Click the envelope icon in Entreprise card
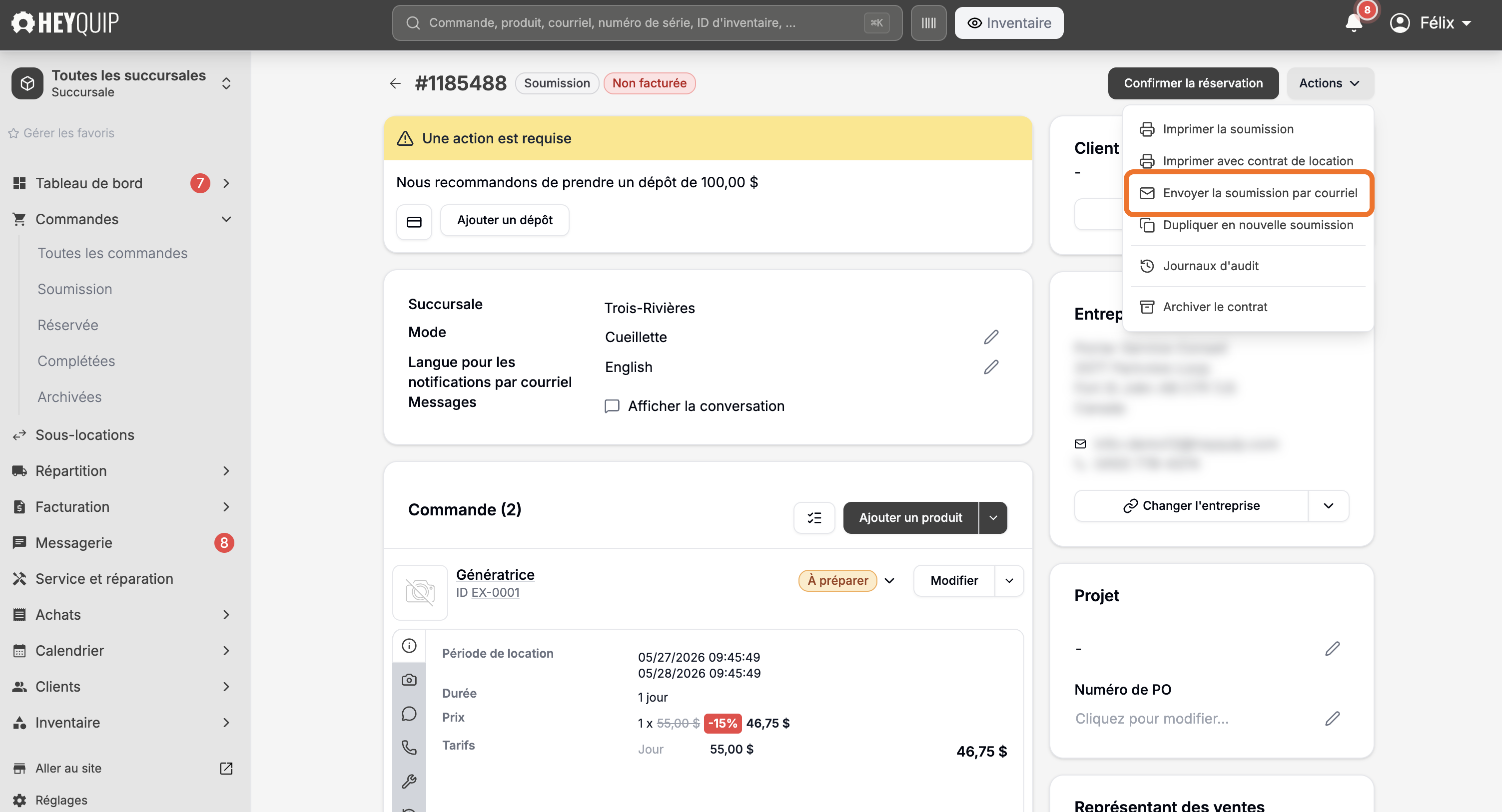Image resolution: width=1502 pixels, height=812 pixels. [1080, 443]
